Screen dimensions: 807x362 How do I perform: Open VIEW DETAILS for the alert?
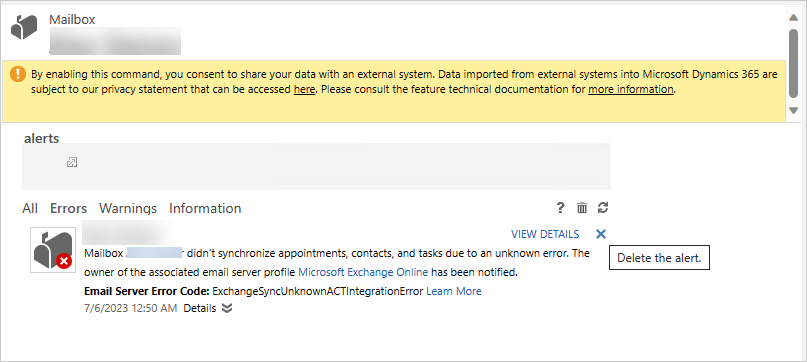point(545,234)
